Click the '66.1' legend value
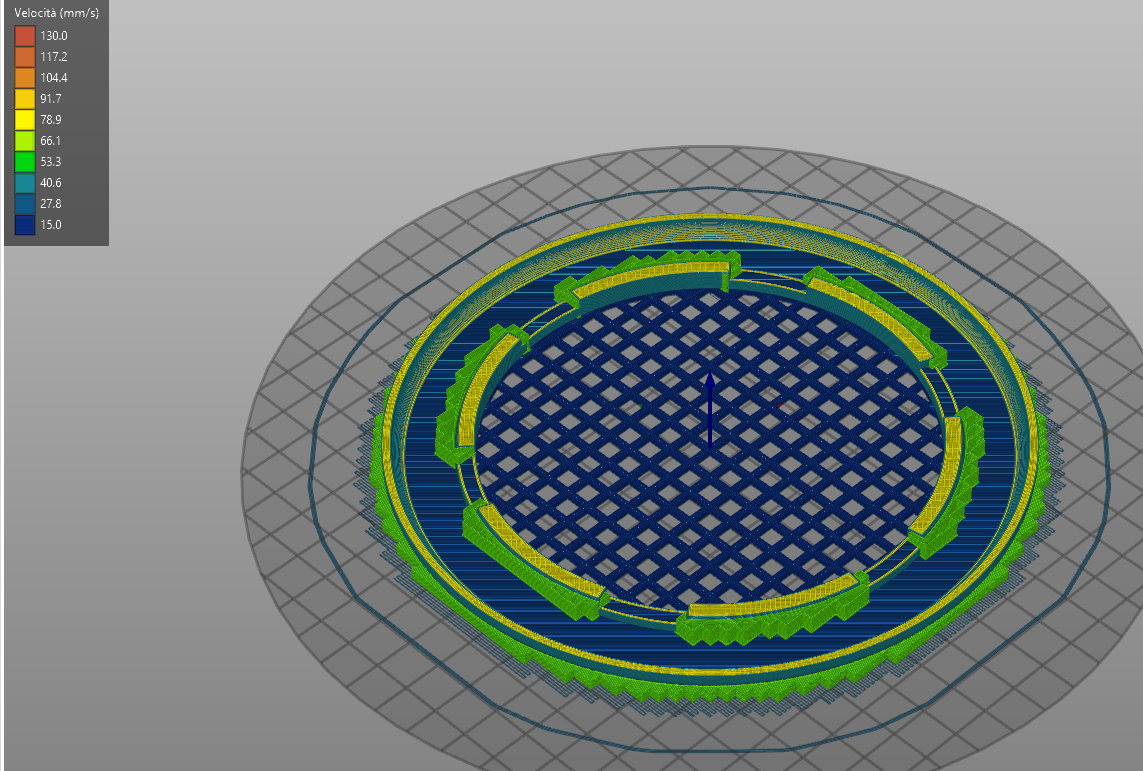The image size is (1143, 771). click(x=51, y=141)
